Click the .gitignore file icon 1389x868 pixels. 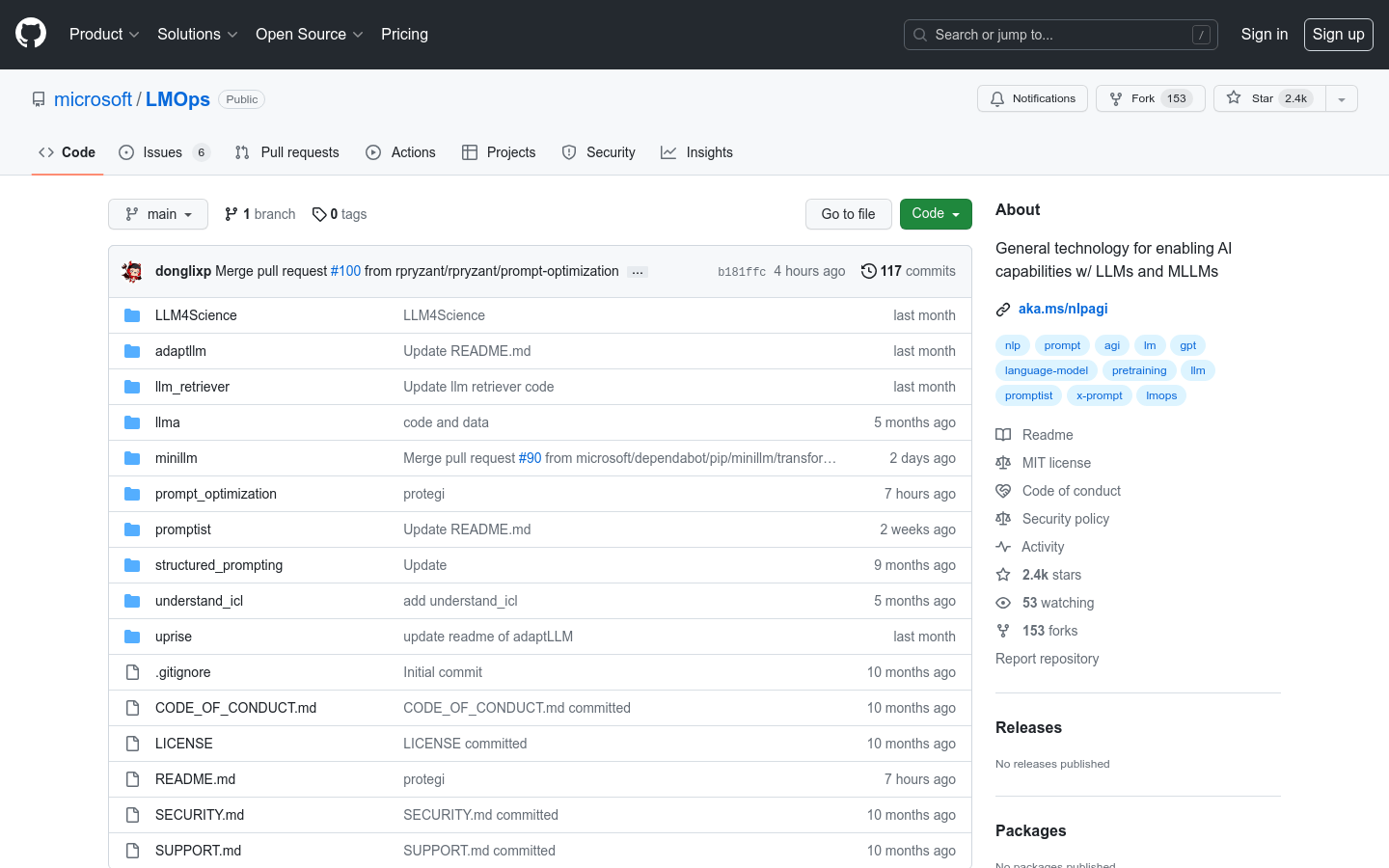pyautogui.click(x=132, y=672)
